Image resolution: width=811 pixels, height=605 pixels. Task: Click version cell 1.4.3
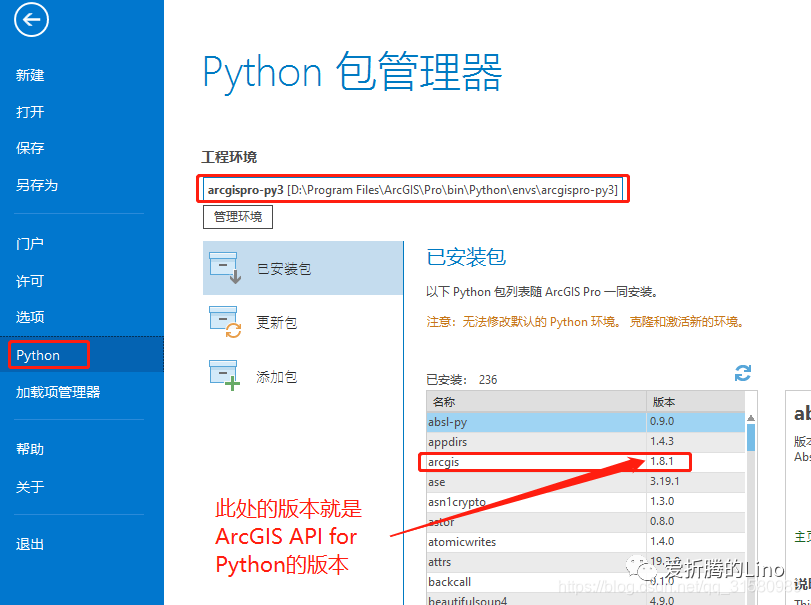[696, 442]
